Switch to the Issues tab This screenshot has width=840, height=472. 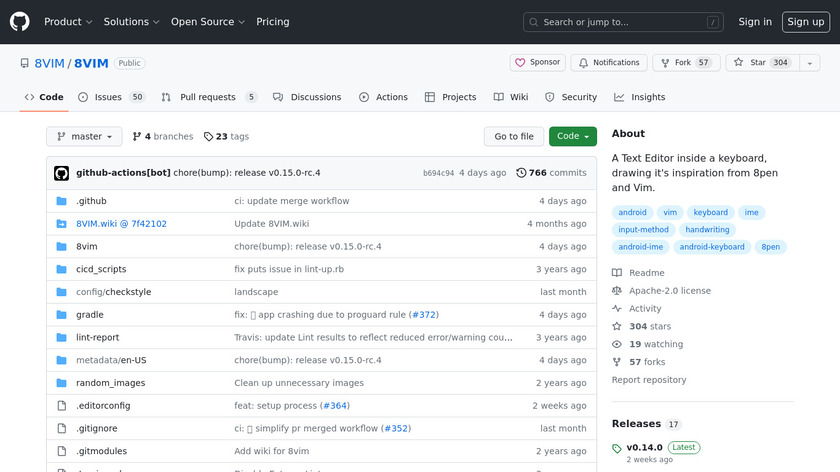pyautogui.click(x=110, y=98)
